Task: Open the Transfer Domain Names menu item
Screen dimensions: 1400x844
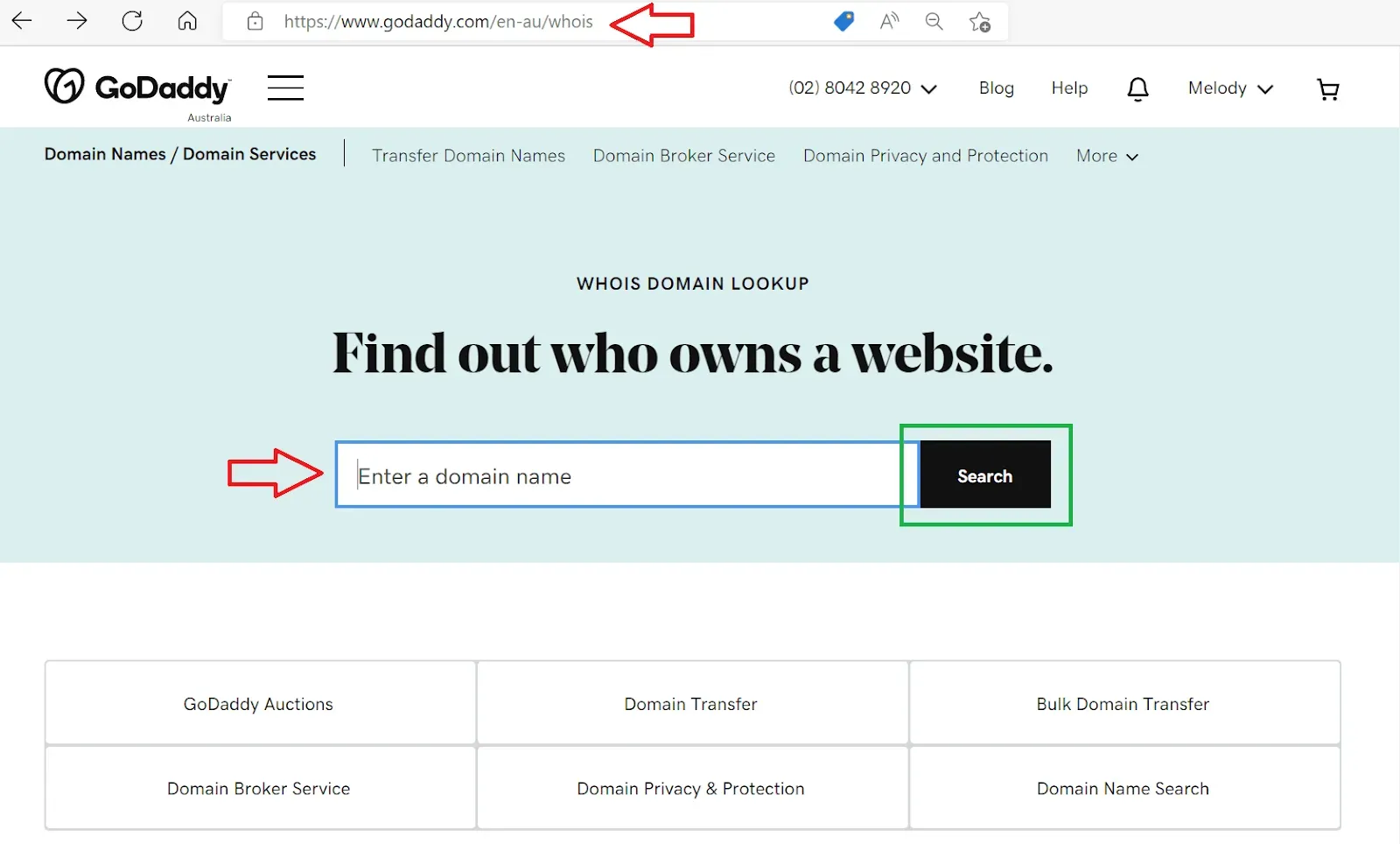Action: (x=468, y=156)
